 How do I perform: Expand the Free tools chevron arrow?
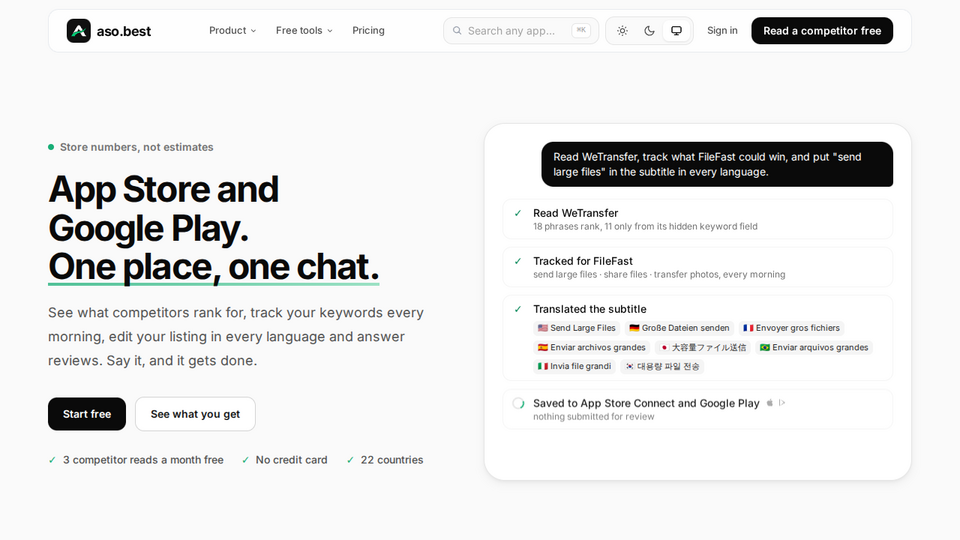coord(330,31)
